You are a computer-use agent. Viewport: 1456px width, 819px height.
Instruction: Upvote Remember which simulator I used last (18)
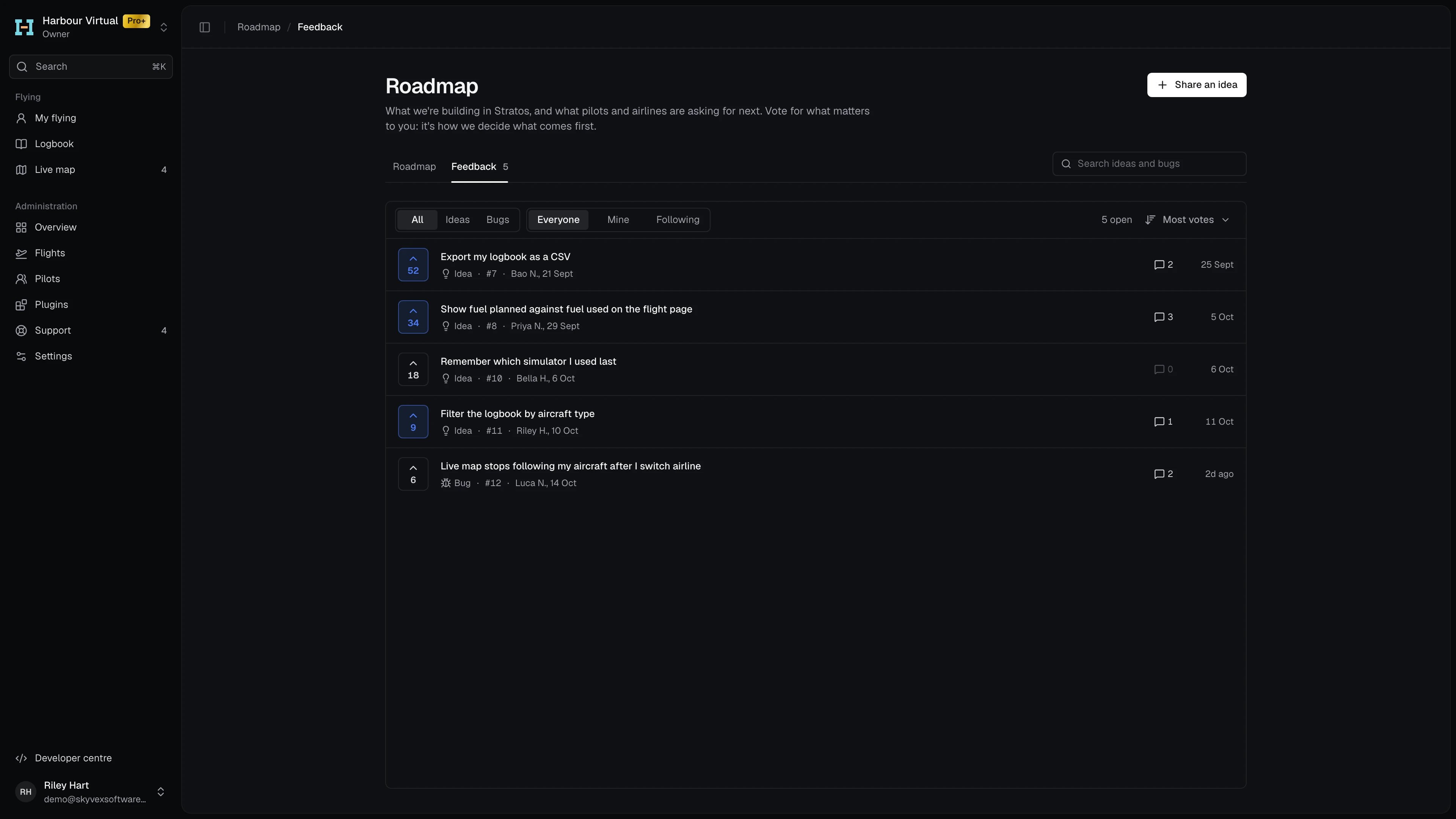click(x=413, y=369)
